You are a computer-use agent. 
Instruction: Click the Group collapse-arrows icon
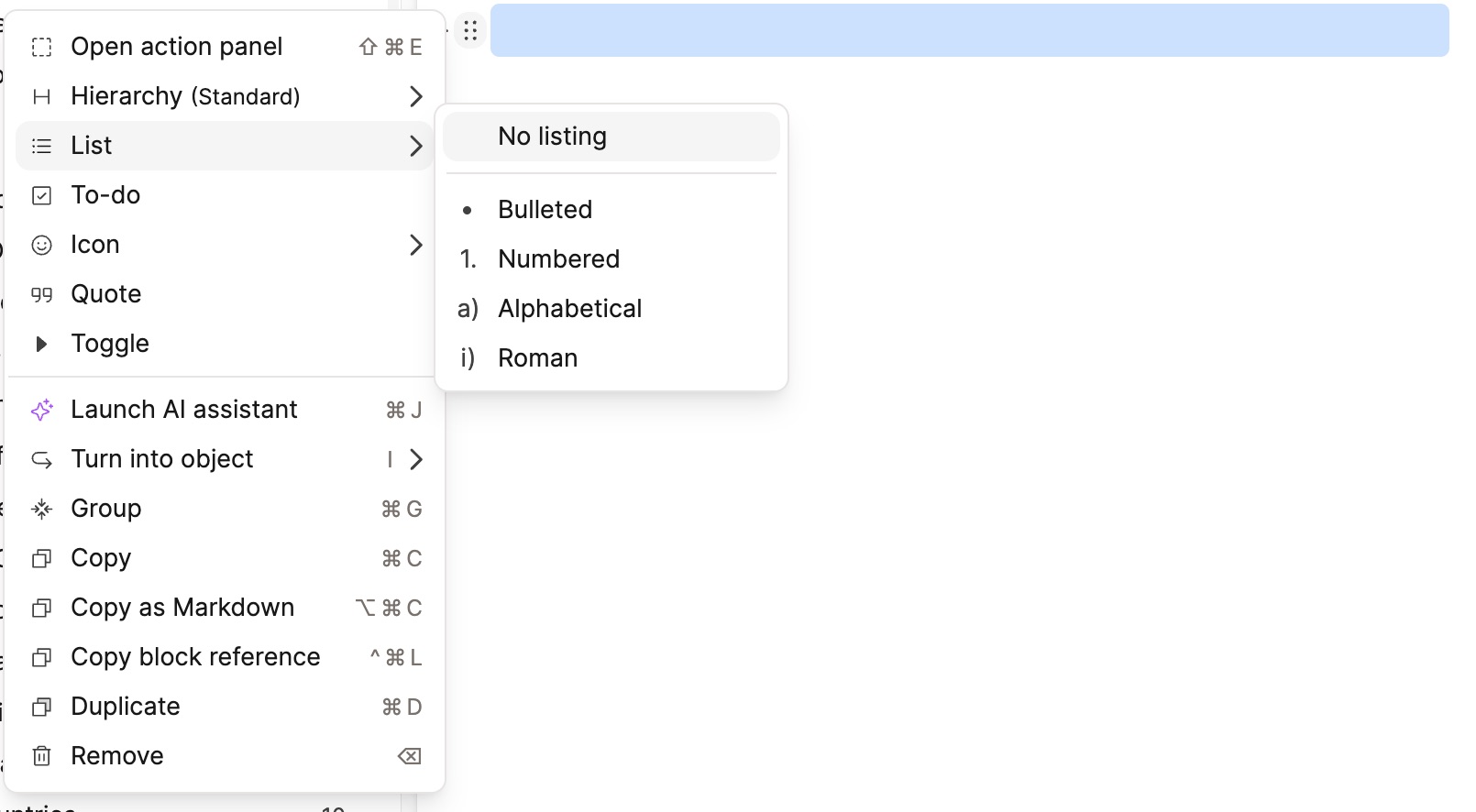pyautogui.click(x=41, y=509)
